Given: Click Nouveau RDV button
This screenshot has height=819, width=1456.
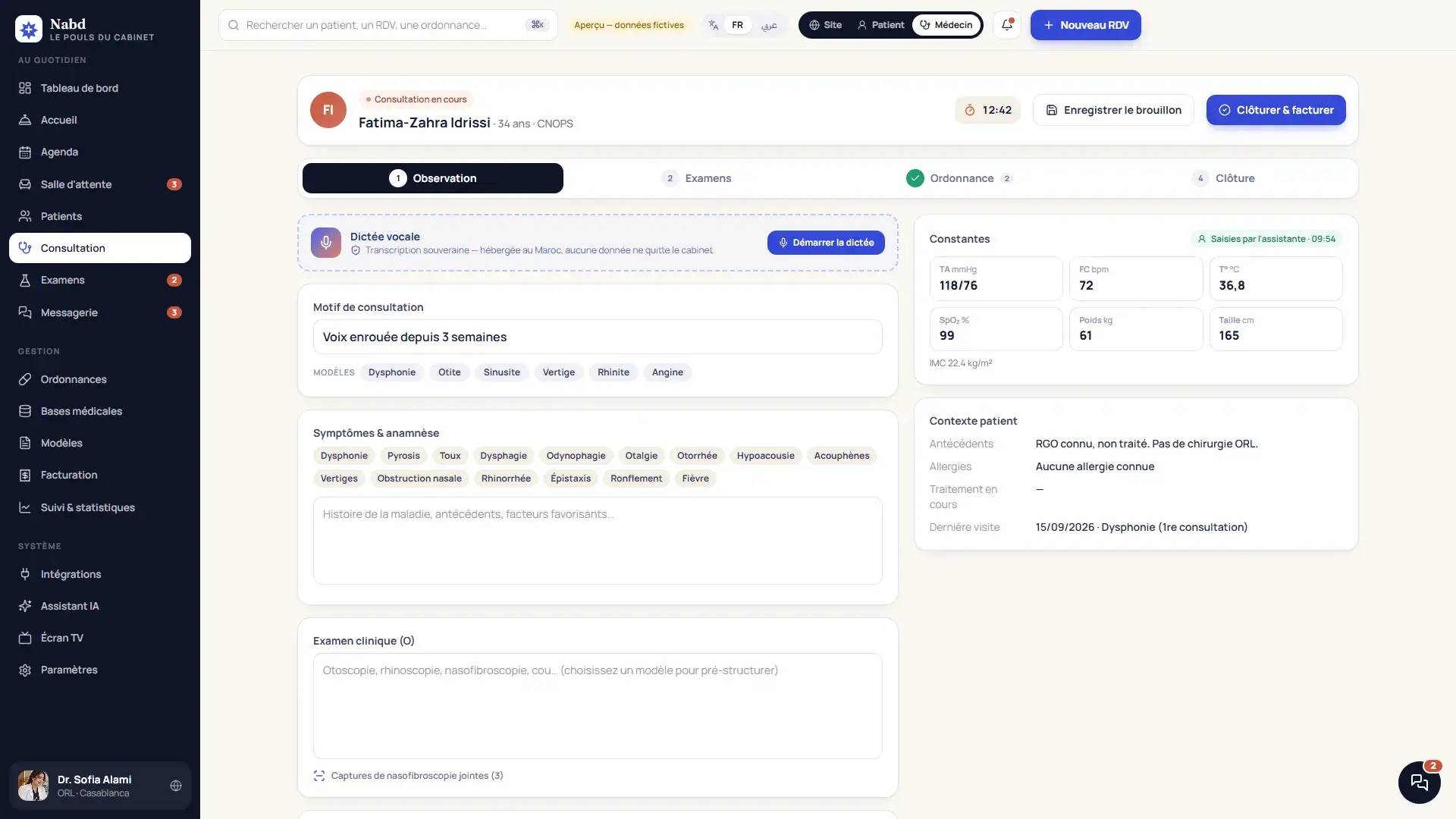Looking at the screenshot, I should [1086, 25].
